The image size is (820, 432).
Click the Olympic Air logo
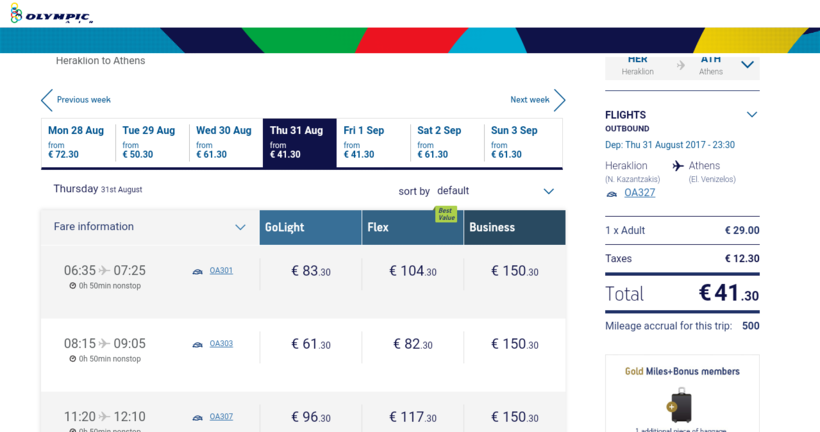point(50,13)
